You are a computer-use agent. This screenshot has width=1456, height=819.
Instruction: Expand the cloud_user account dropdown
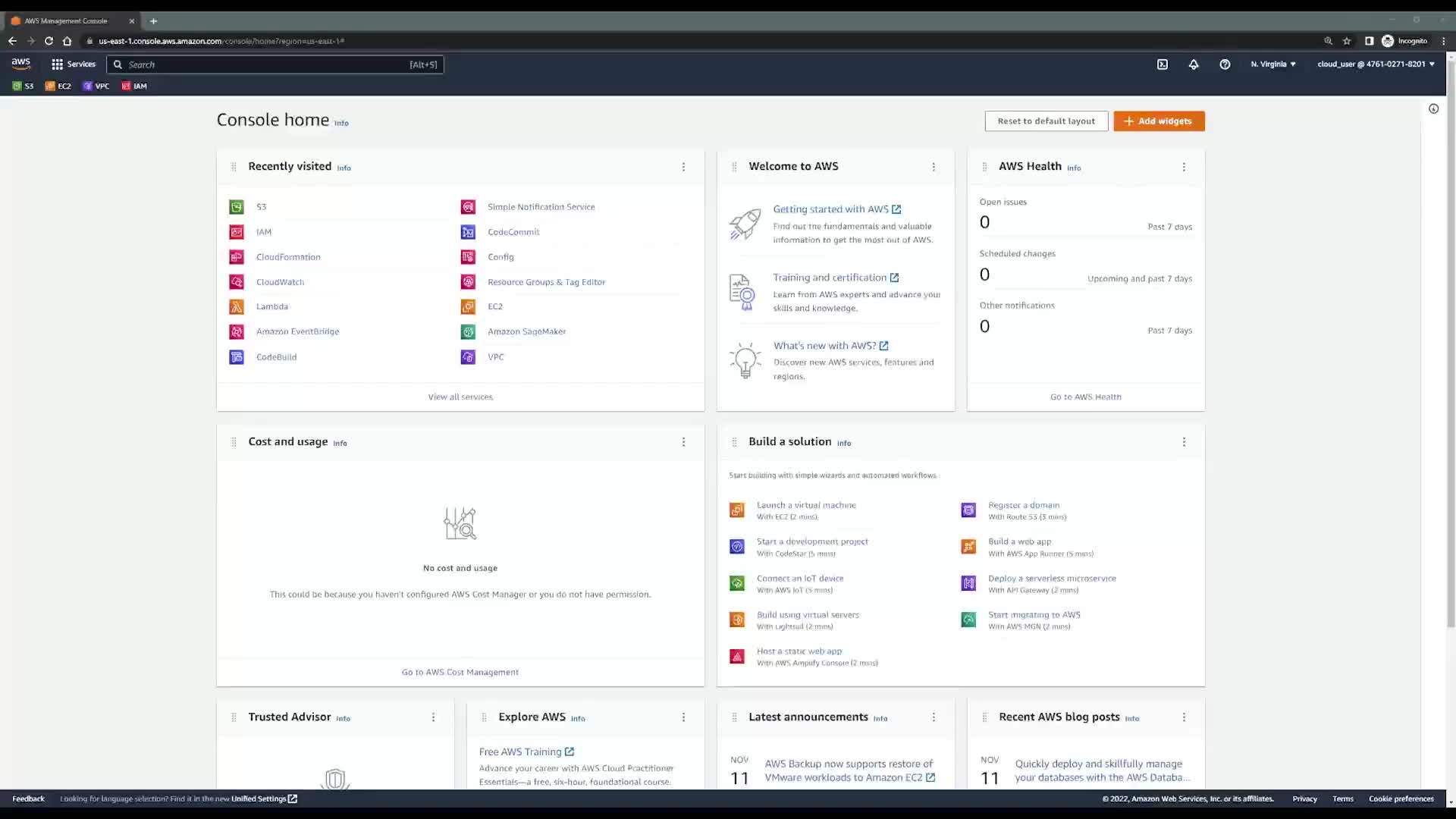(1376, 64)
